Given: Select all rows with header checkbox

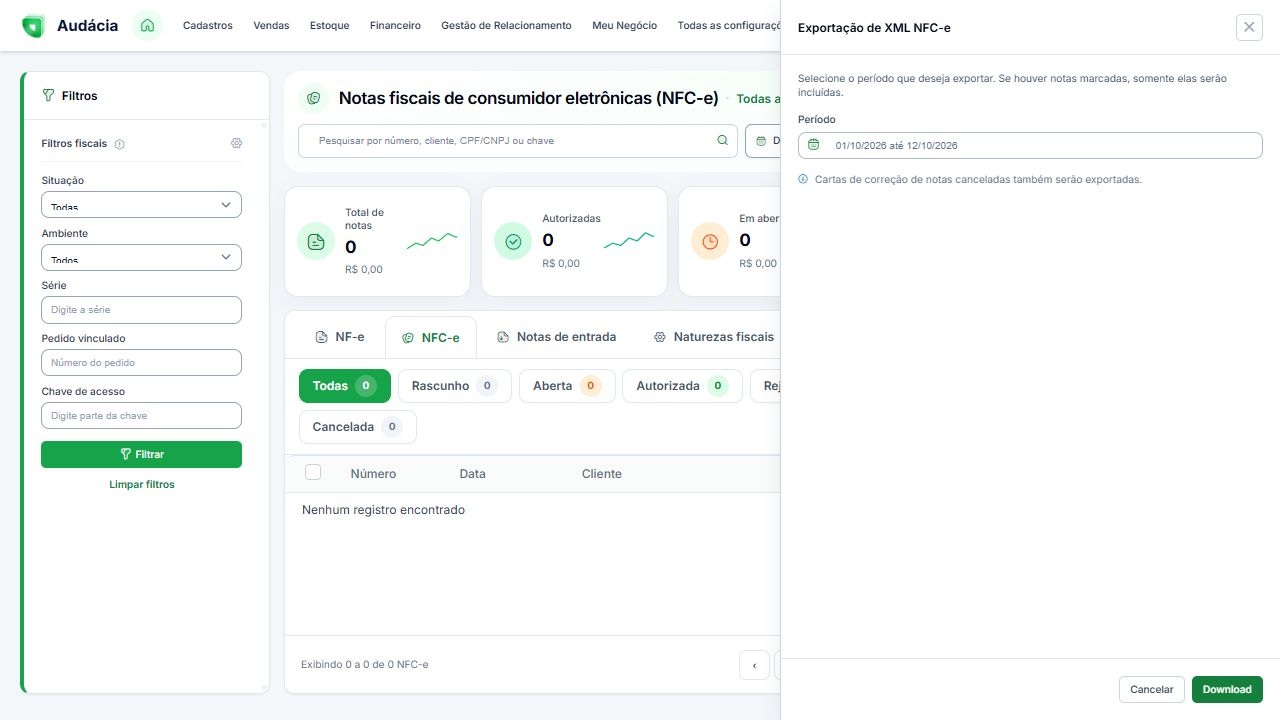Looking at the screenshot, I should point(313,472).
